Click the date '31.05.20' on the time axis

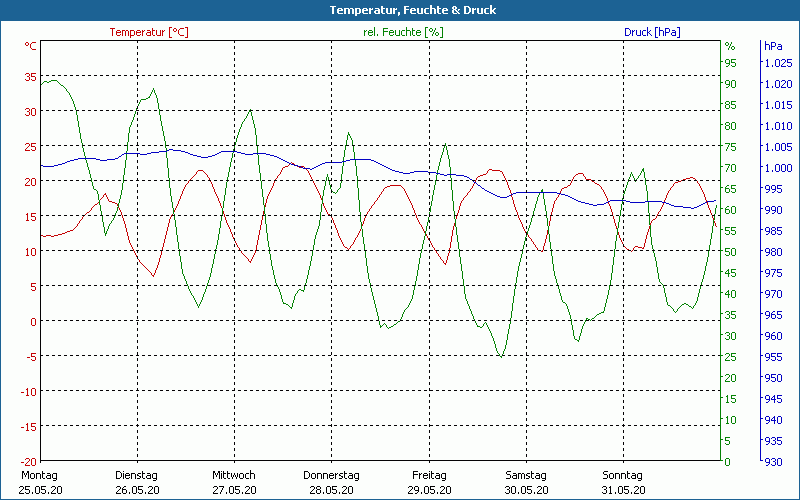pos(622,490)
